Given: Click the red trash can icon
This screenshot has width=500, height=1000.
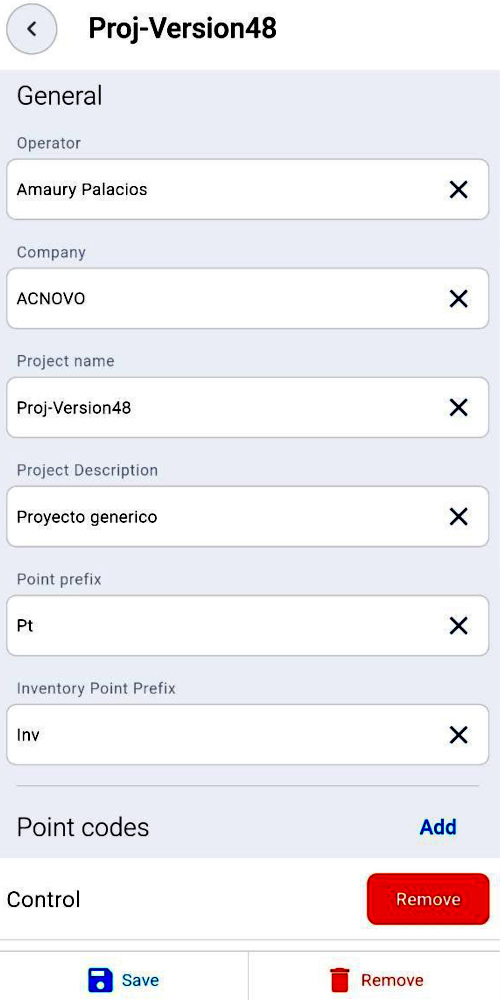Looking at the screenshot, I should [x=340, y=980].
